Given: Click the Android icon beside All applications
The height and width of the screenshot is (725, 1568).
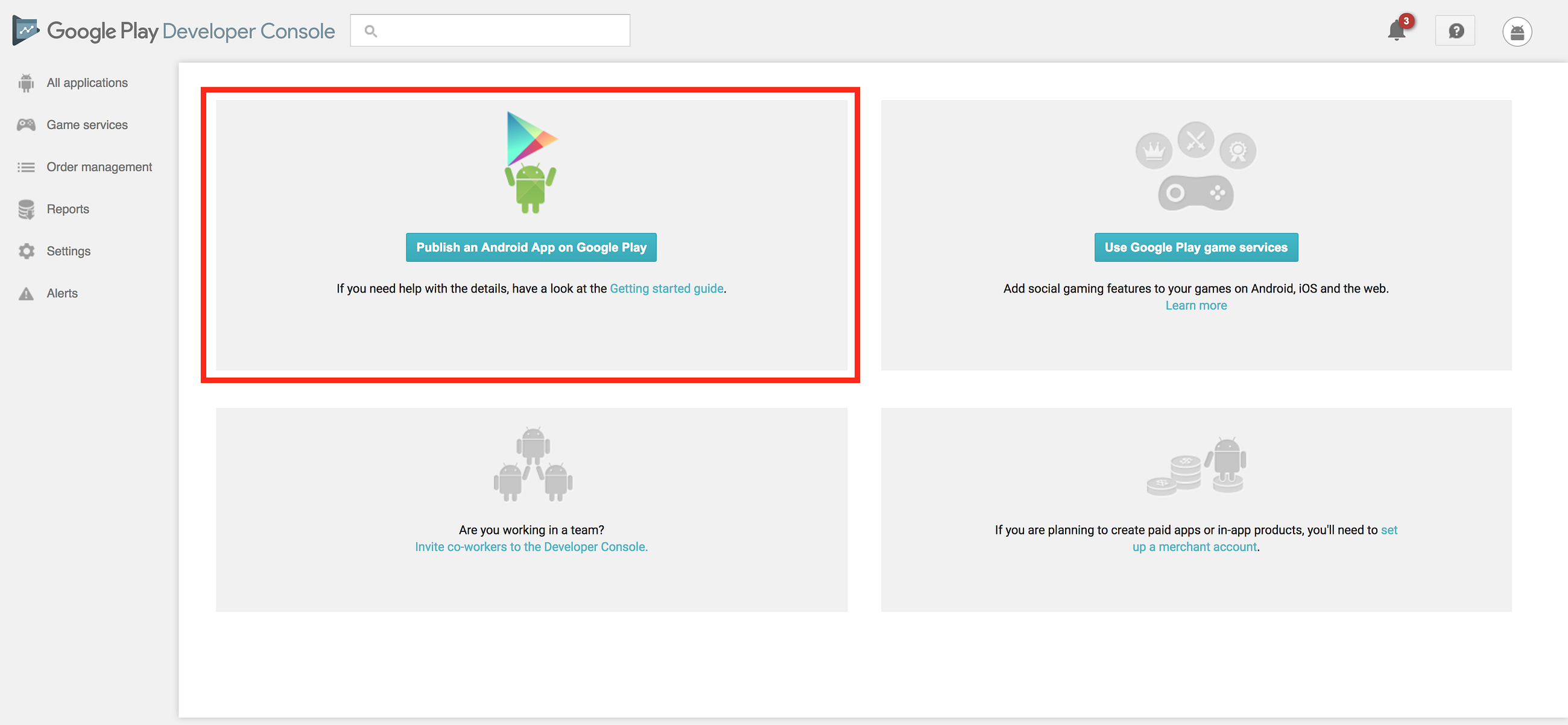Looking at the screenshot, I should pyautogui.click(x=26, y=83).
